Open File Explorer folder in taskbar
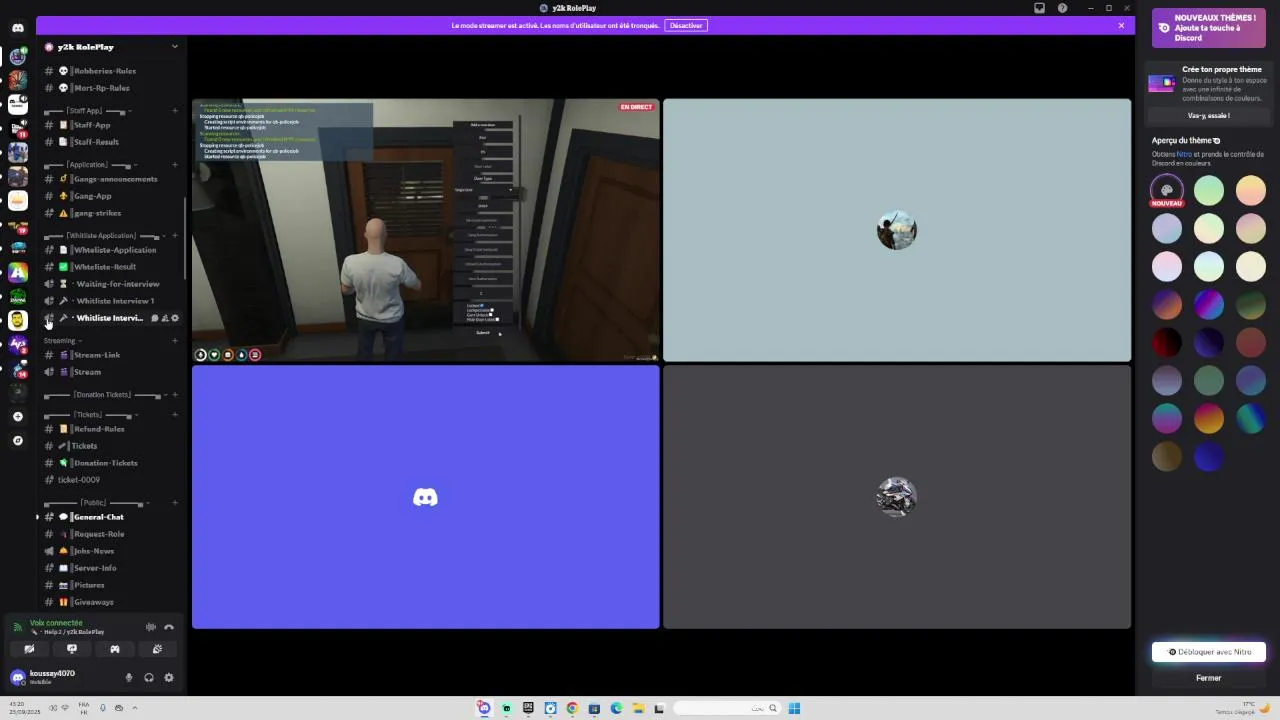Image resolution: width=1280 pixels, height=720 pixels. pyautogui.click(x=638, y=708)
